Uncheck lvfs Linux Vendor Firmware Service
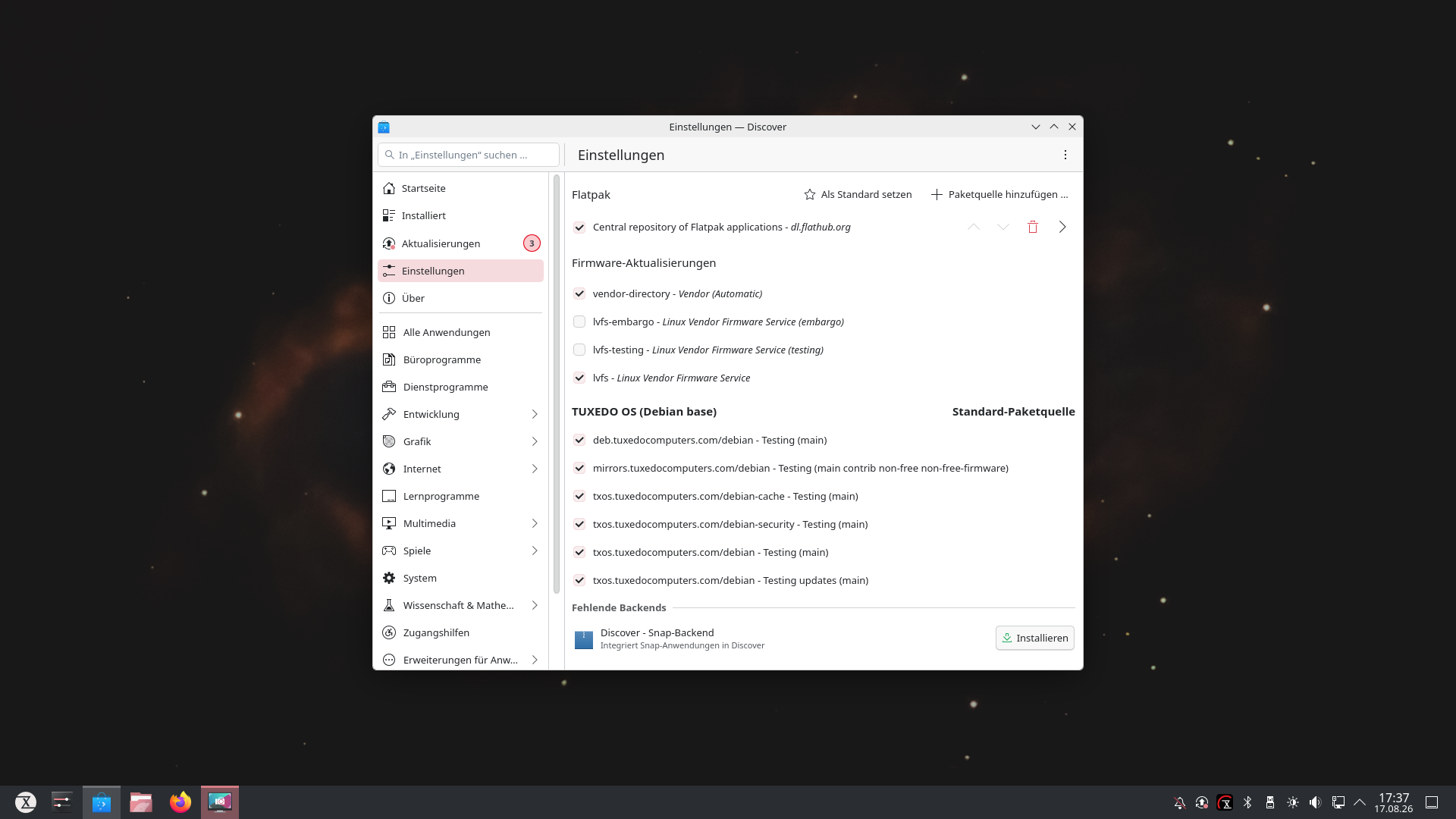 [579, 378]
